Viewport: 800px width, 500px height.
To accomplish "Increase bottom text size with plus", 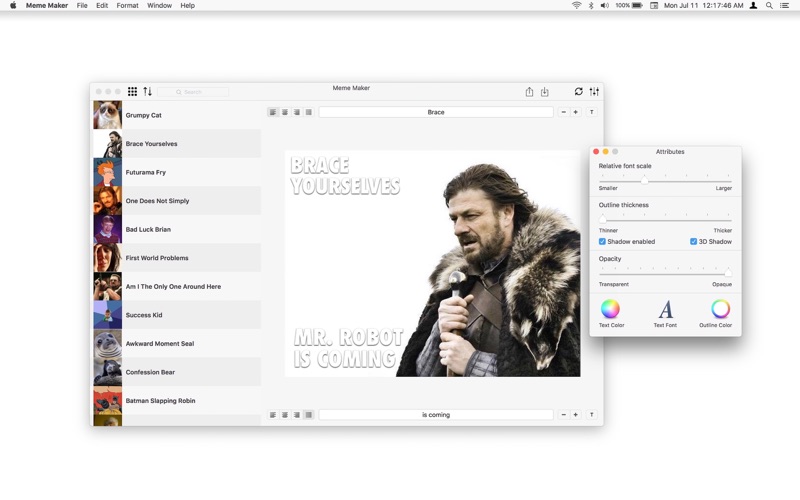I will tap(576, 415).
